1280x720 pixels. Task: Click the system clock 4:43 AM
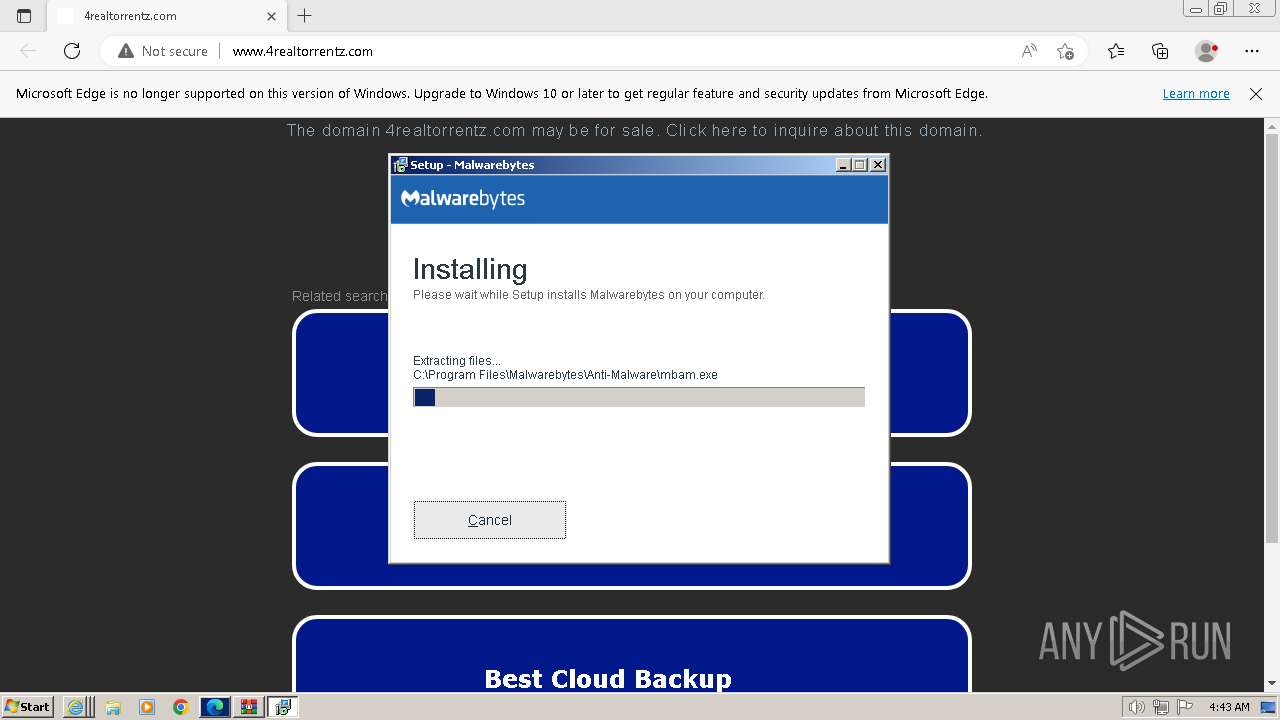(1229, 707)
